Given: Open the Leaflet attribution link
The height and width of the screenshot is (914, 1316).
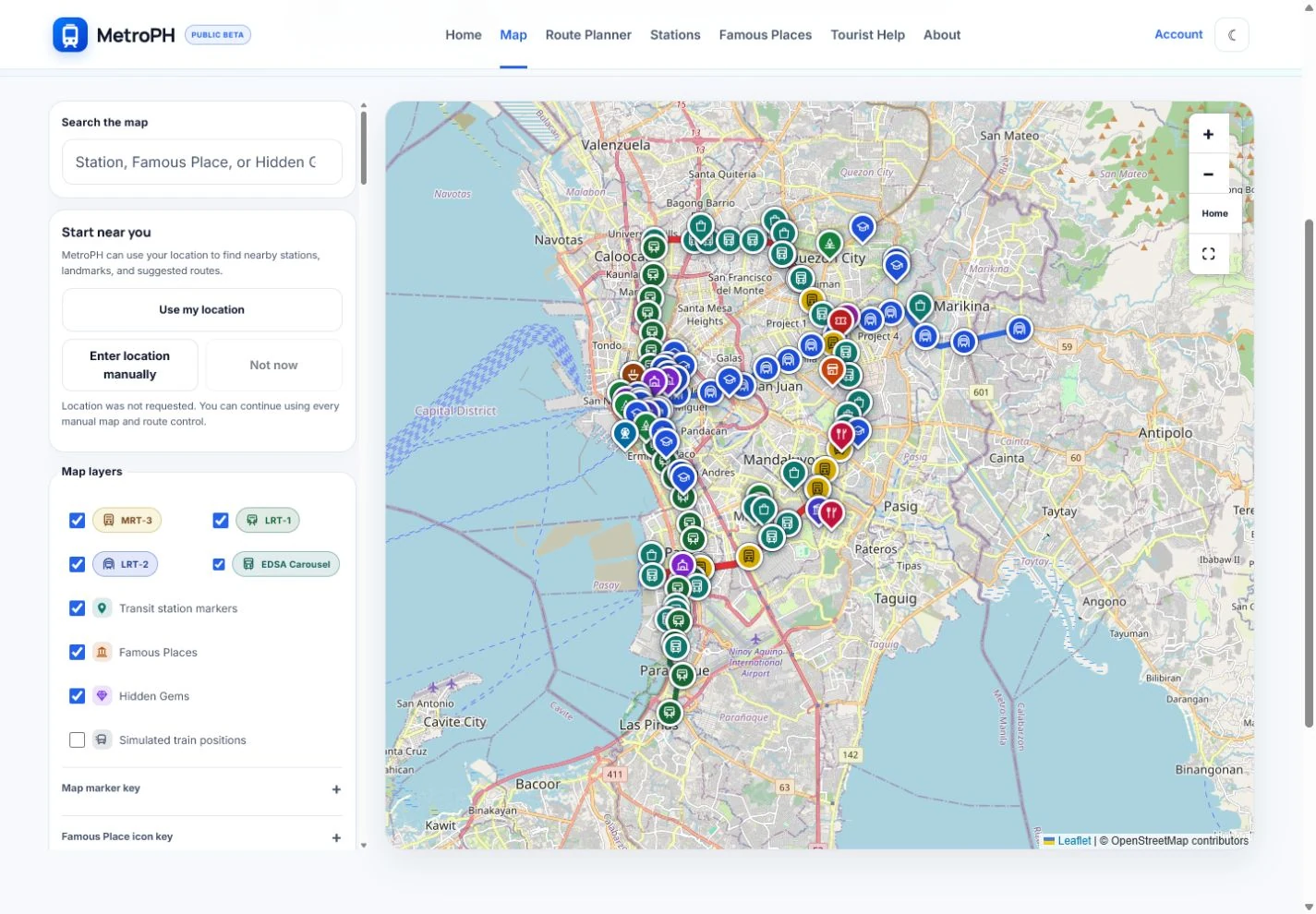Looking at the screenshot, I should 1074,841.
